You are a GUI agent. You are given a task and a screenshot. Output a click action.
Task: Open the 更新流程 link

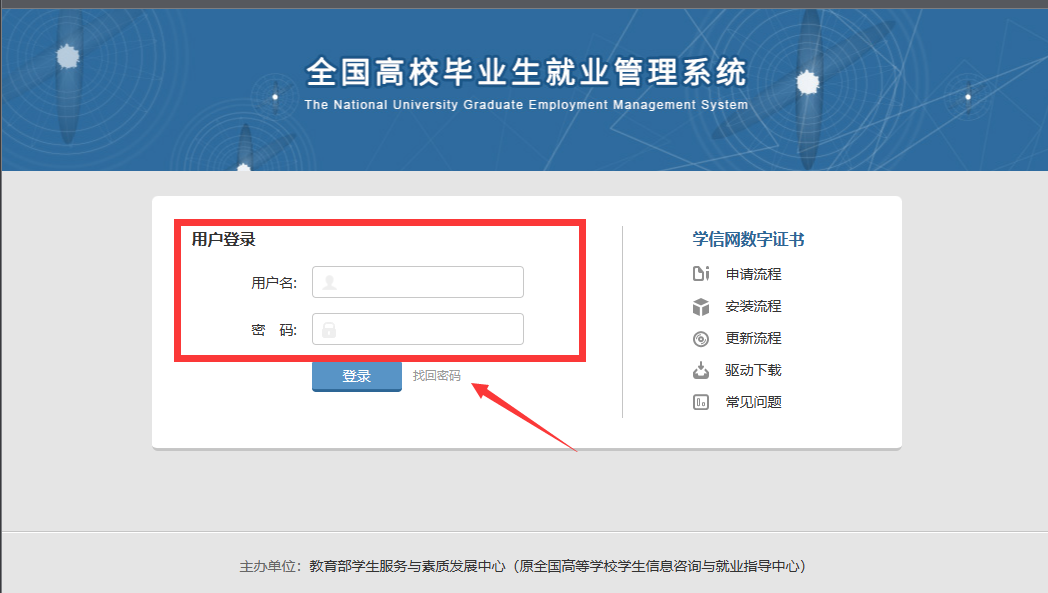coord(753,338)
